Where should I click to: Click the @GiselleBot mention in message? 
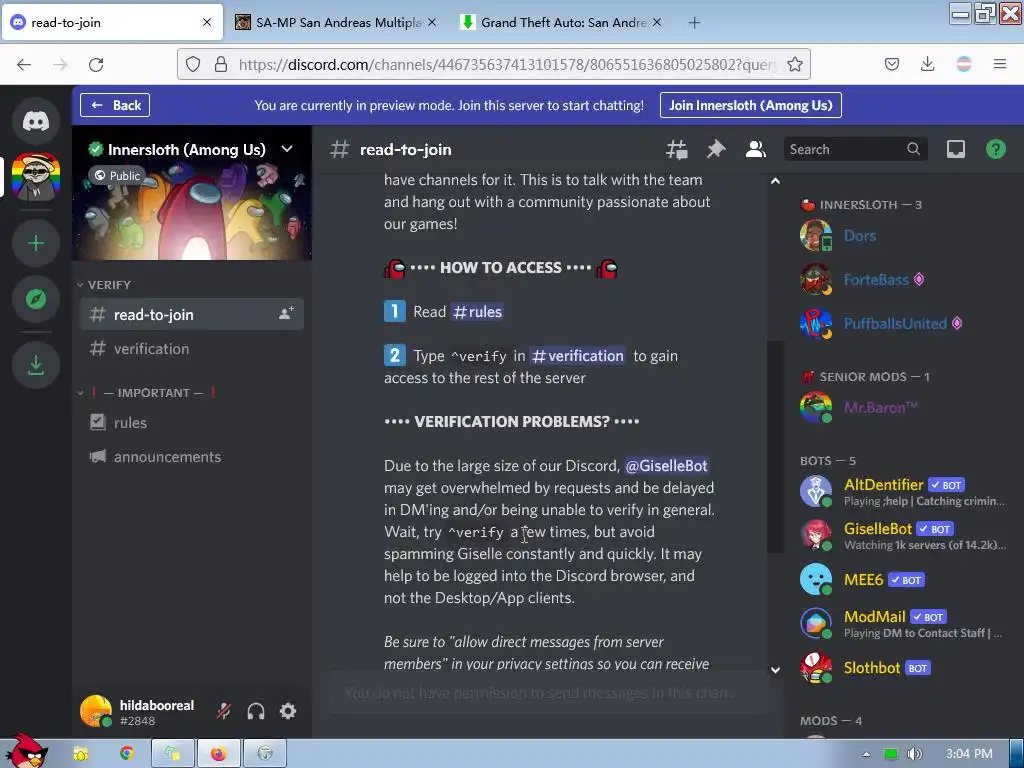point(666,466)
